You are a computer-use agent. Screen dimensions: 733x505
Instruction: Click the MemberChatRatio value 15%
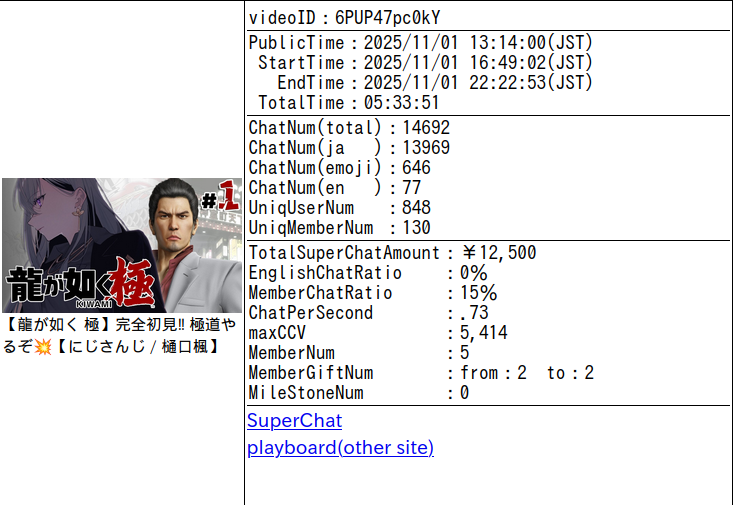[478, 293]
